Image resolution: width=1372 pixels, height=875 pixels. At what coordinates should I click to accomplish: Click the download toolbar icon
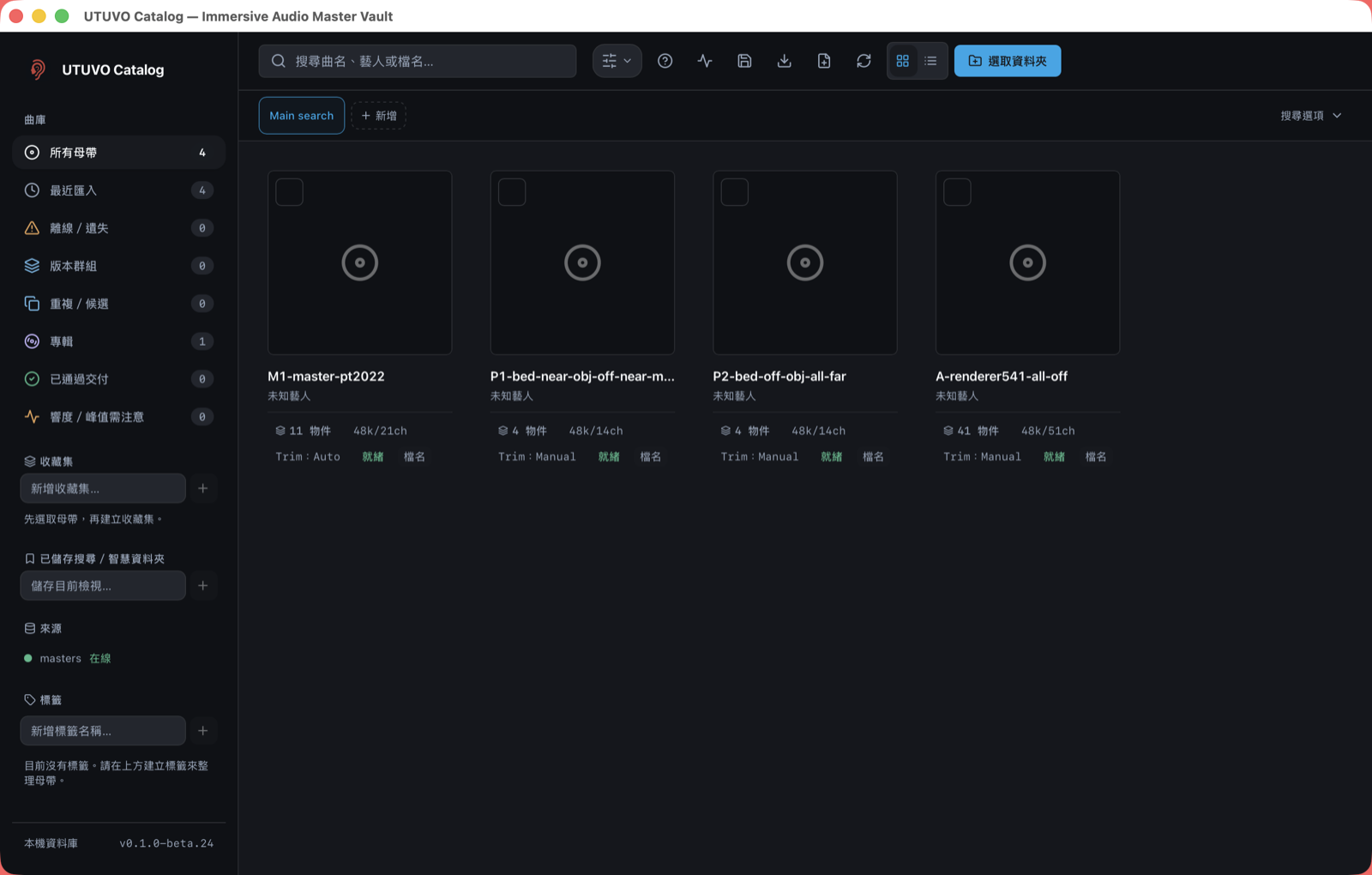point(784,61)
